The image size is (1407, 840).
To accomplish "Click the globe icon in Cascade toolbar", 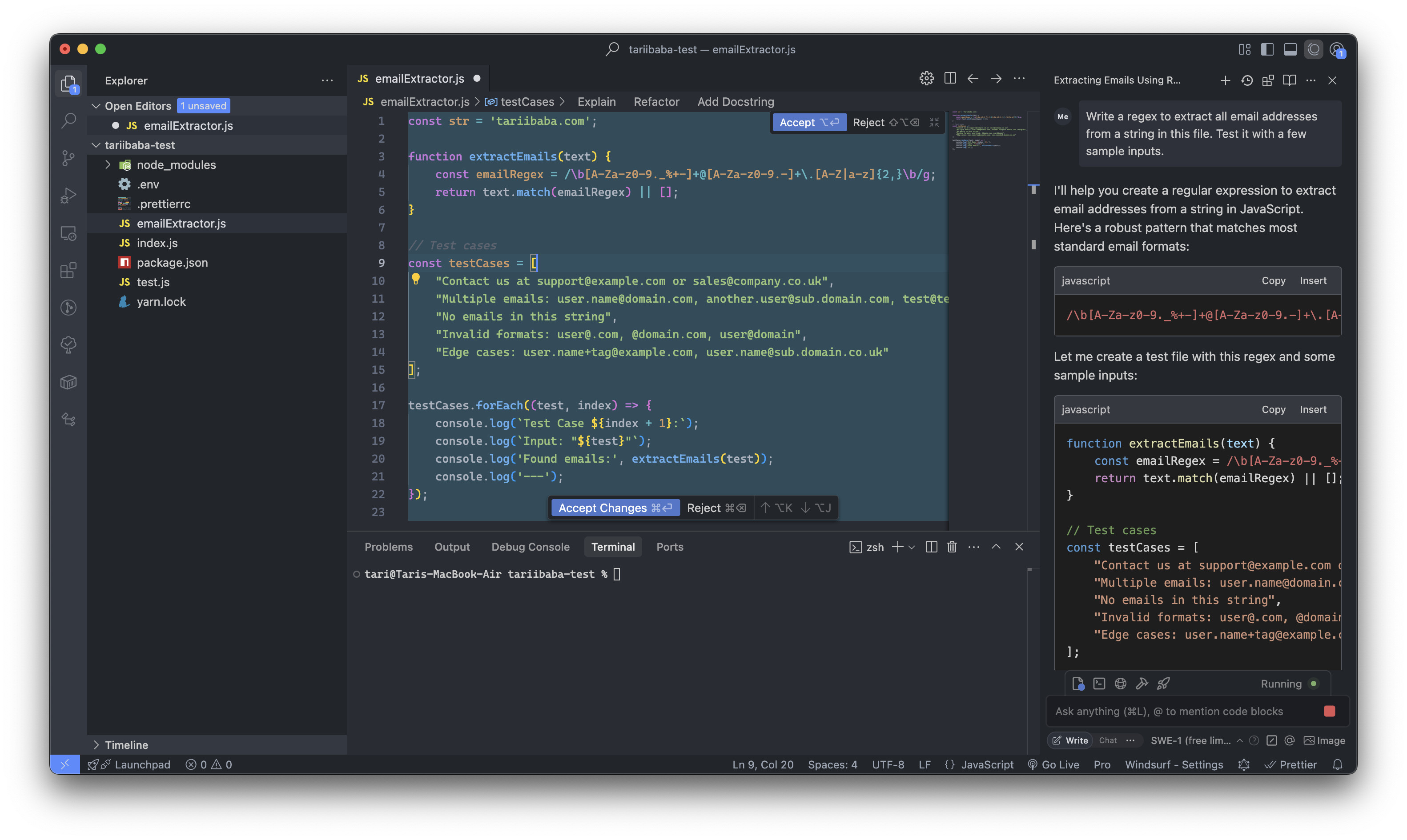I will pos(1121,684).
